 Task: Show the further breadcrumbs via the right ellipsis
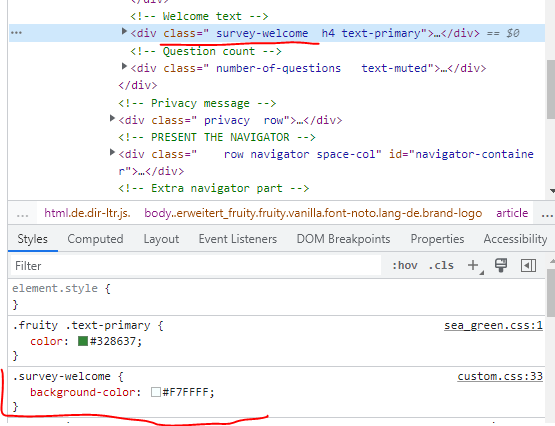[547, 214]
